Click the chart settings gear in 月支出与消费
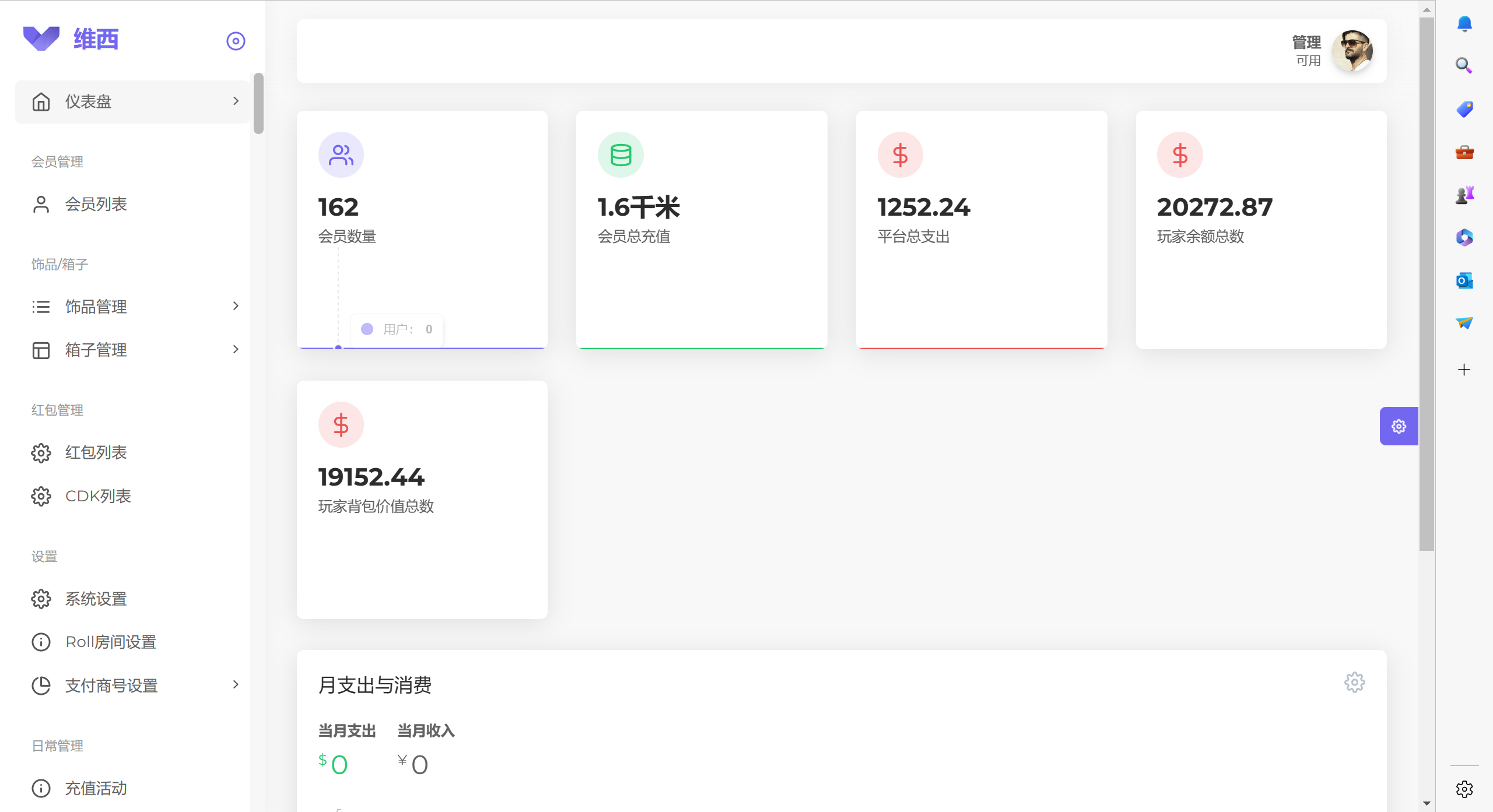The height and width of the screenshot is (812, 1493). point(1354,682)
